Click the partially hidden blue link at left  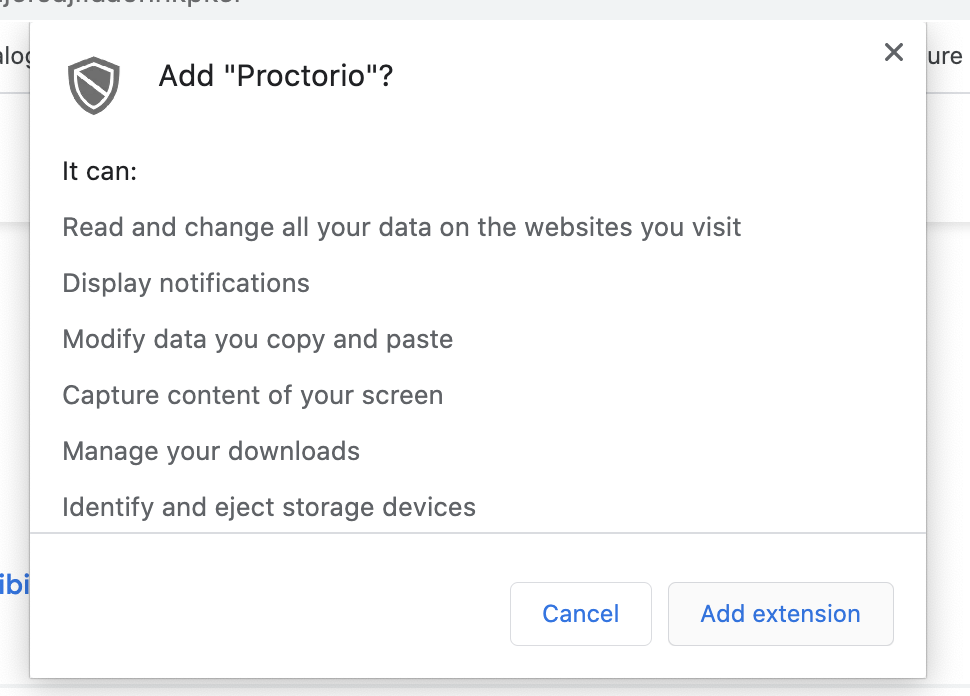(14, 585)
